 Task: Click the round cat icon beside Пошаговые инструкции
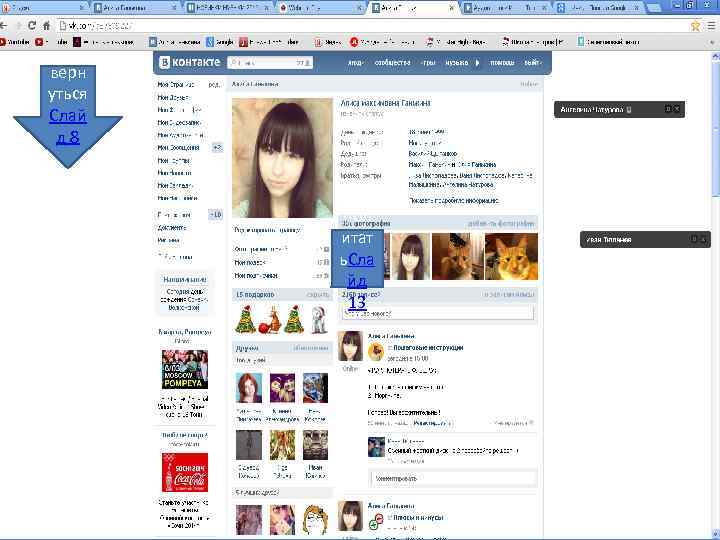pos(376,352)
